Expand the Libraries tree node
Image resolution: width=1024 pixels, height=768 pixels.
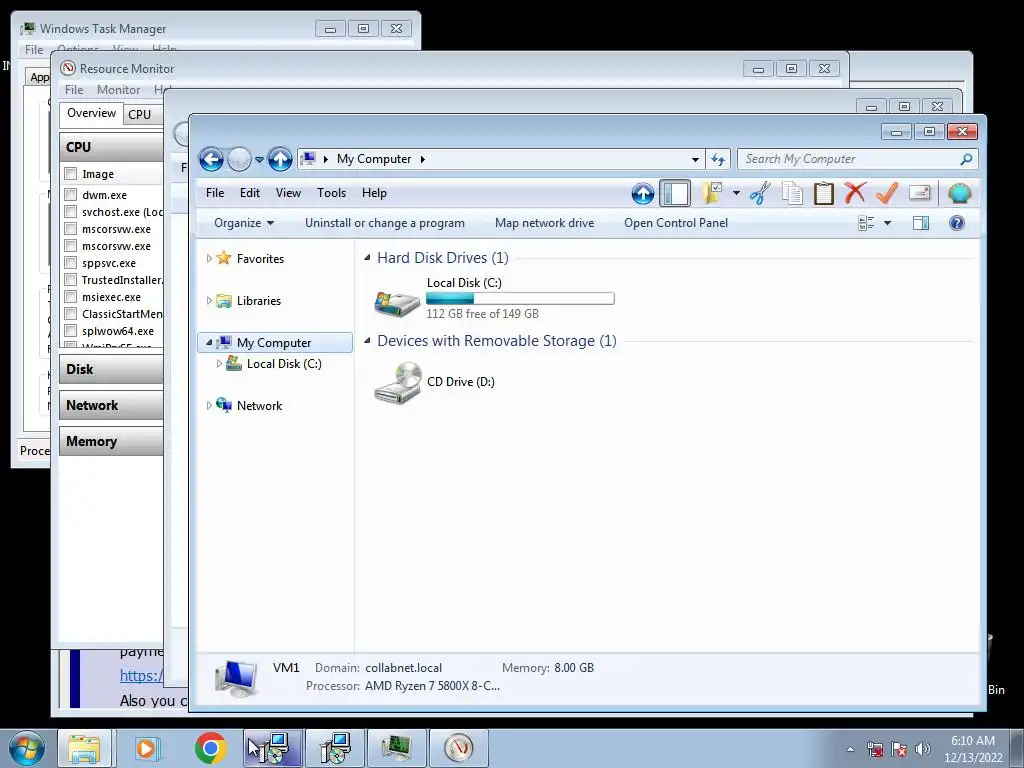209,300
